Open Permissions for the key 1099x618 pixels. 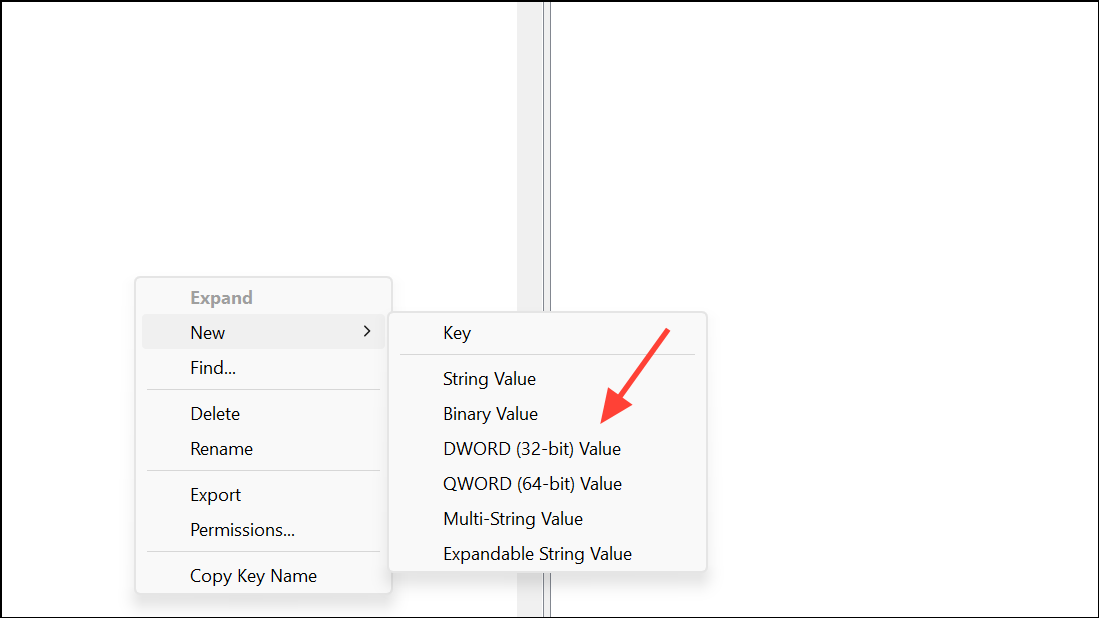[242, 529]
